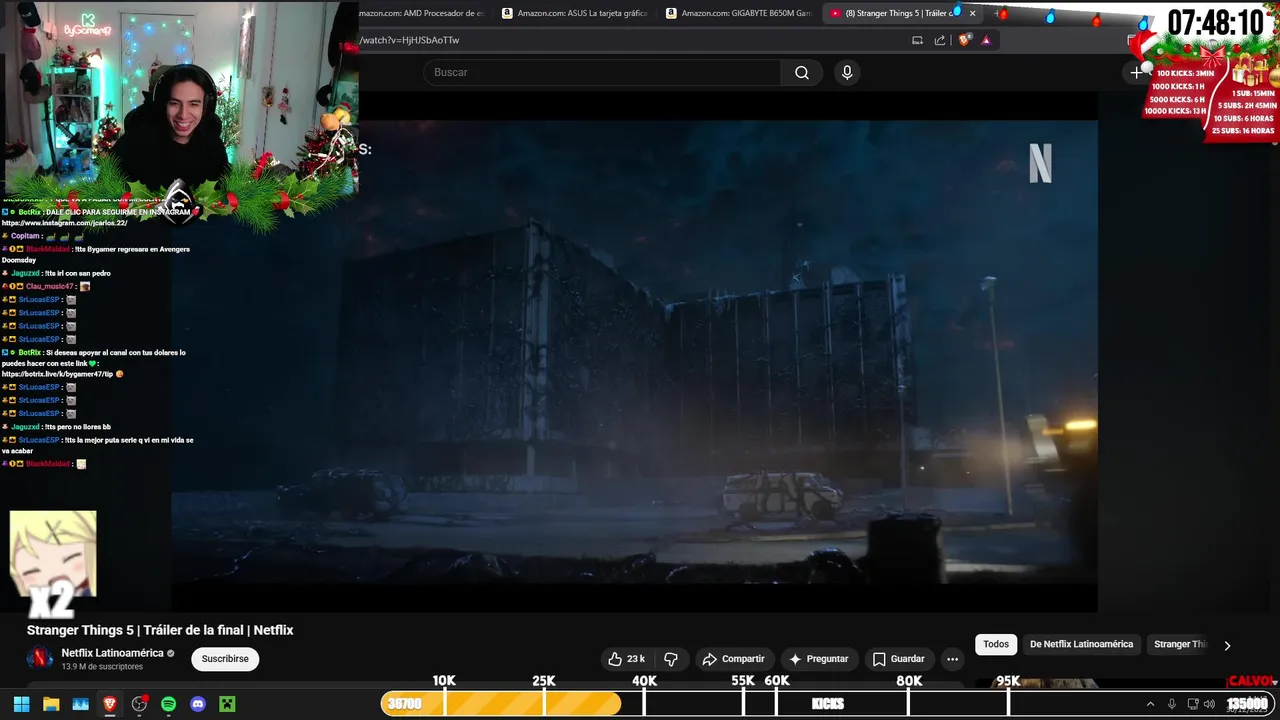Open OBS Studio from taskbar
Image resolution: width=1280 pixels, height=720 pixels.
coord(139,704)
